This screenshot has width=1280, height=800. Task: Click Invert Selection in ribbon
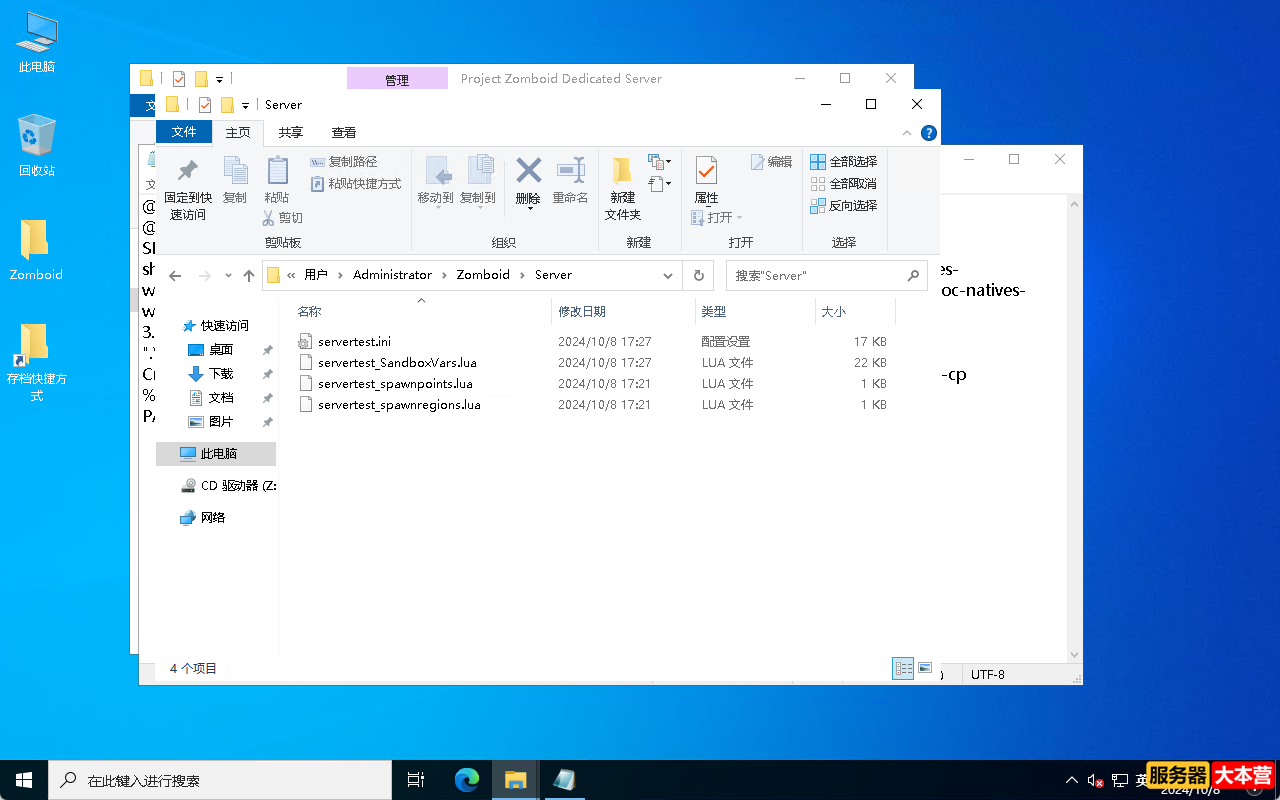click(844, 205)
